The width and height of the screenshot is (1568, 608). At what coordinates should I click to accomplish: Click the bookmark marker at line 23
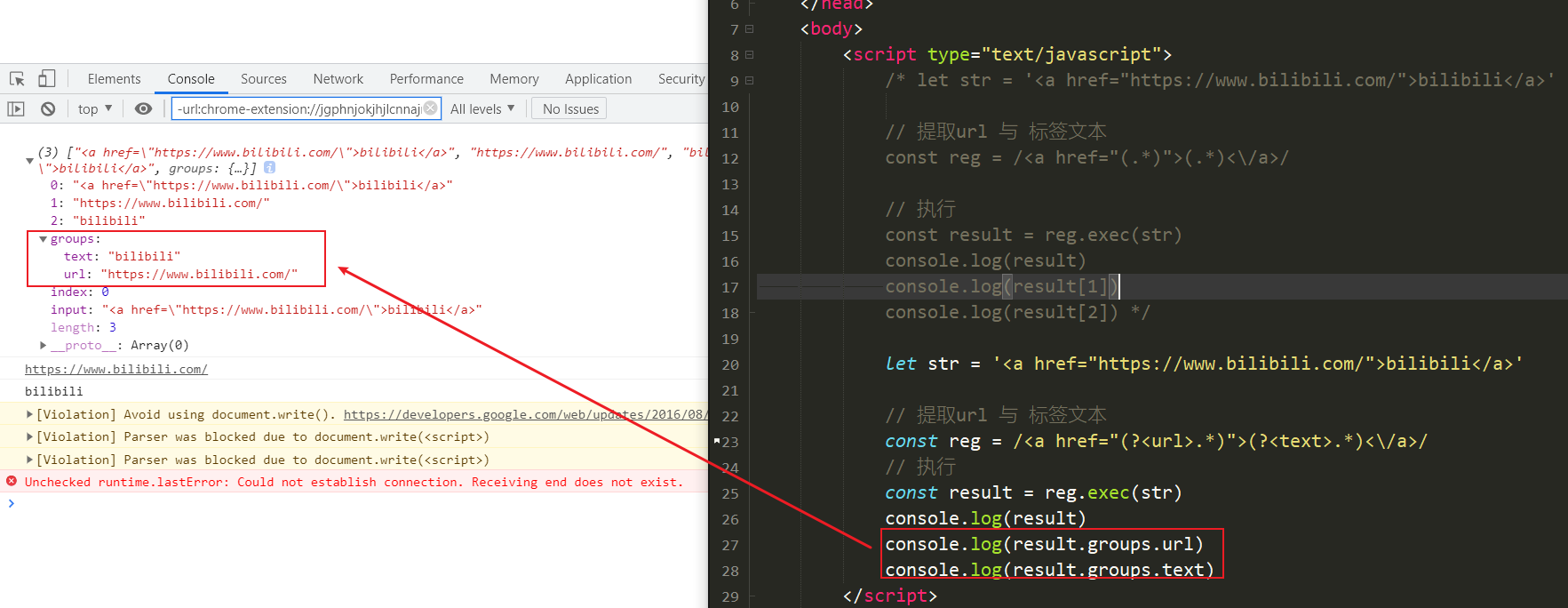(x=716, y=440)
